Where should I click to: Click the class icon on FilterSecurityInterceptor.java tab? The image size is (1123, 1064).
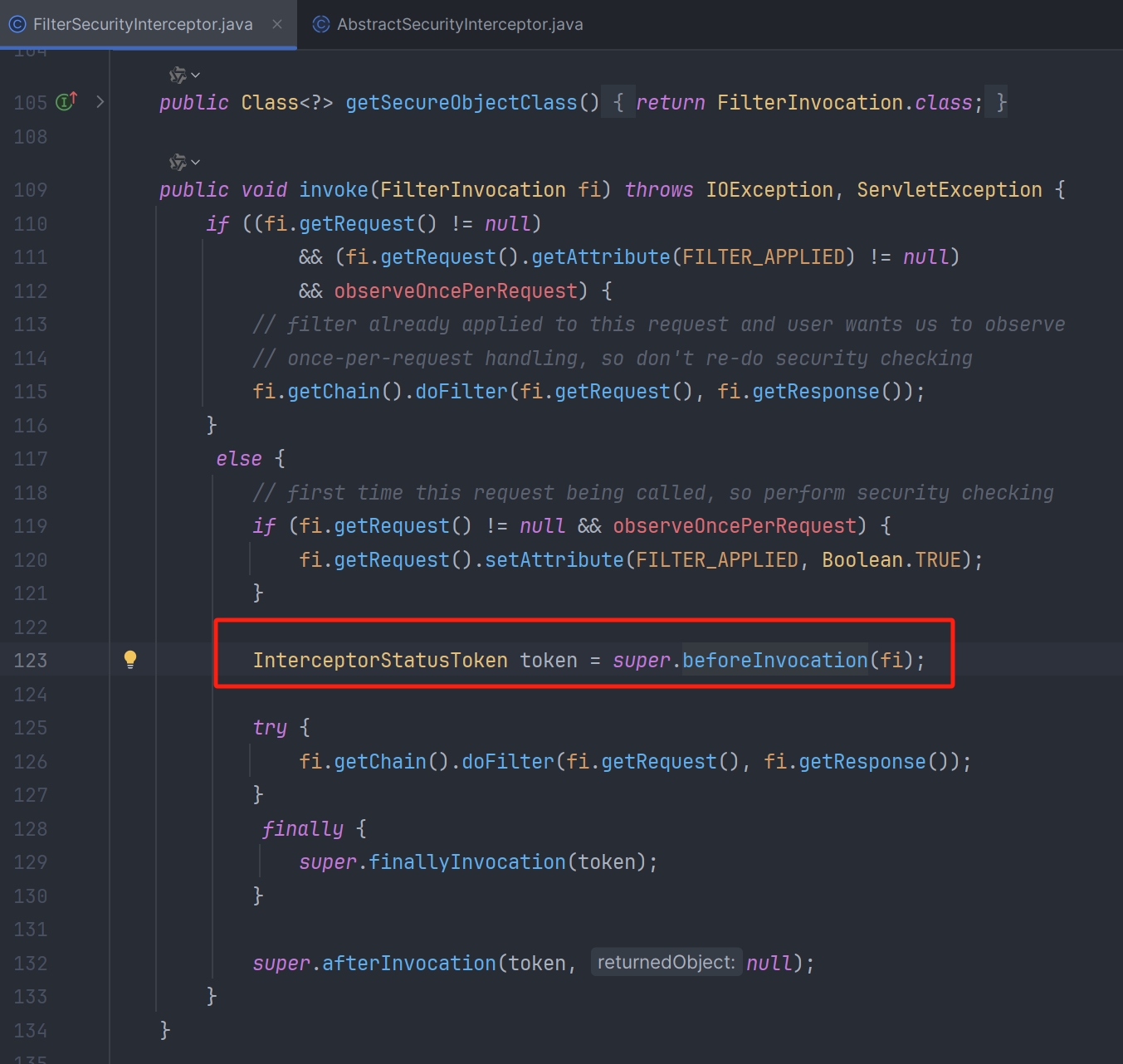[x=17, y=25]
